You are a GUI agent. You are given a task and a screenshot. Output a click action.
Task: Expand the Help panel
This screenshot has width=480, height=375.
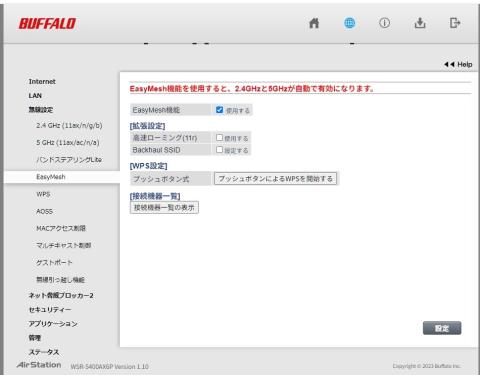click(458, 64)
